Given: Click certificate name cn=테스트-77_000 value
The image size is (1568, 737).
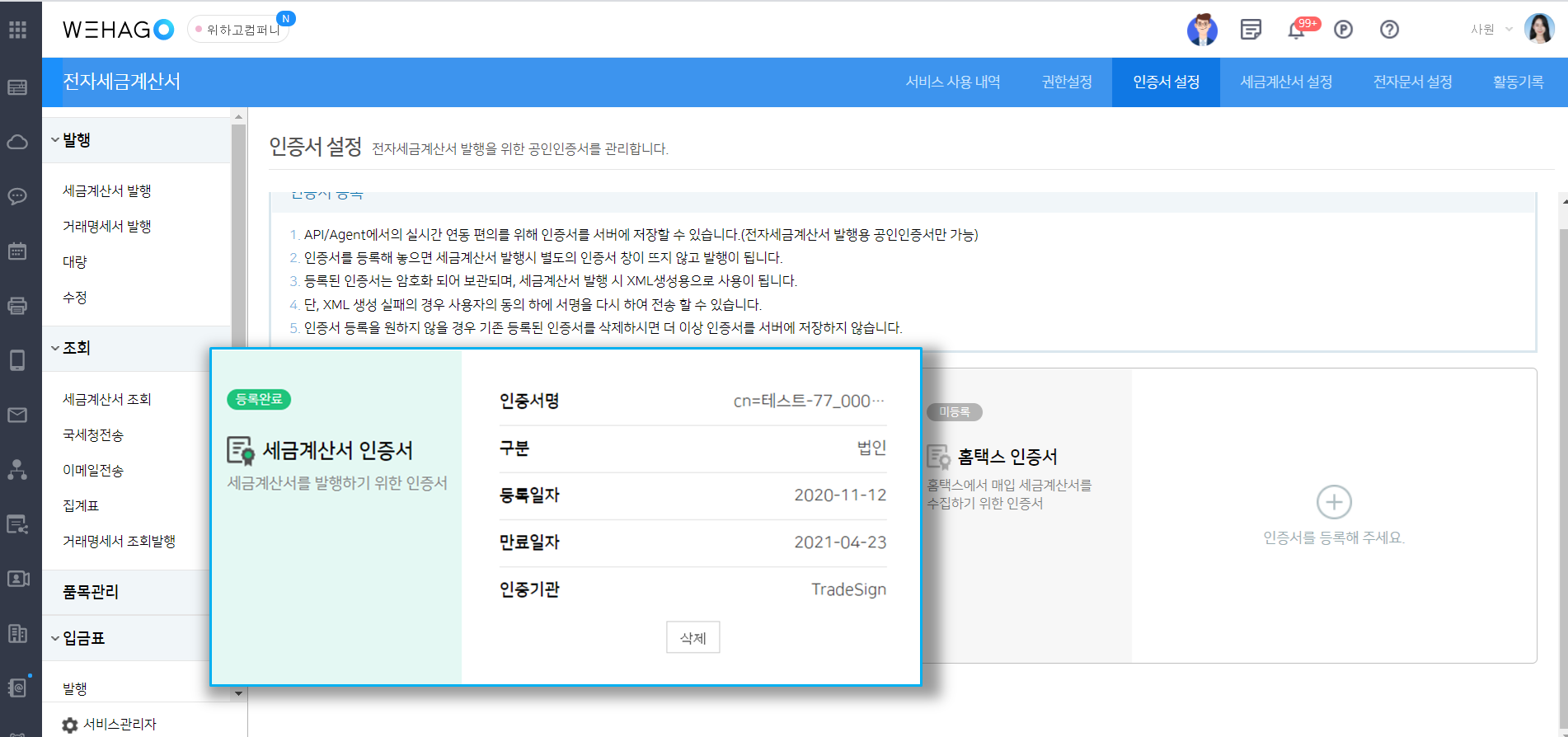Looking at the screenshot, I should click(x=809, y=401).
